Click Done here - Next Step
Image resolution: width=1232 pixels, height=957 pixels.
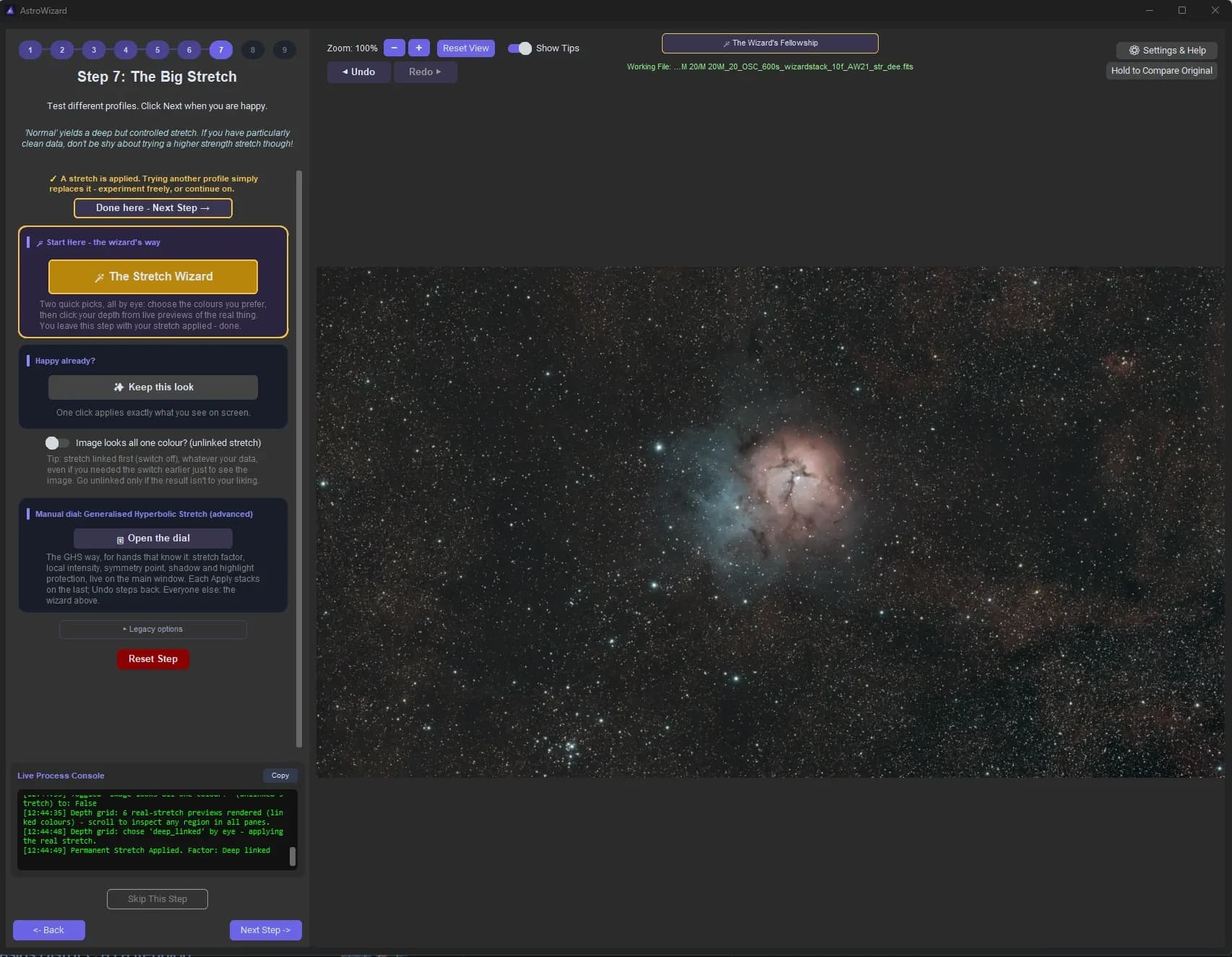point(153,207)
